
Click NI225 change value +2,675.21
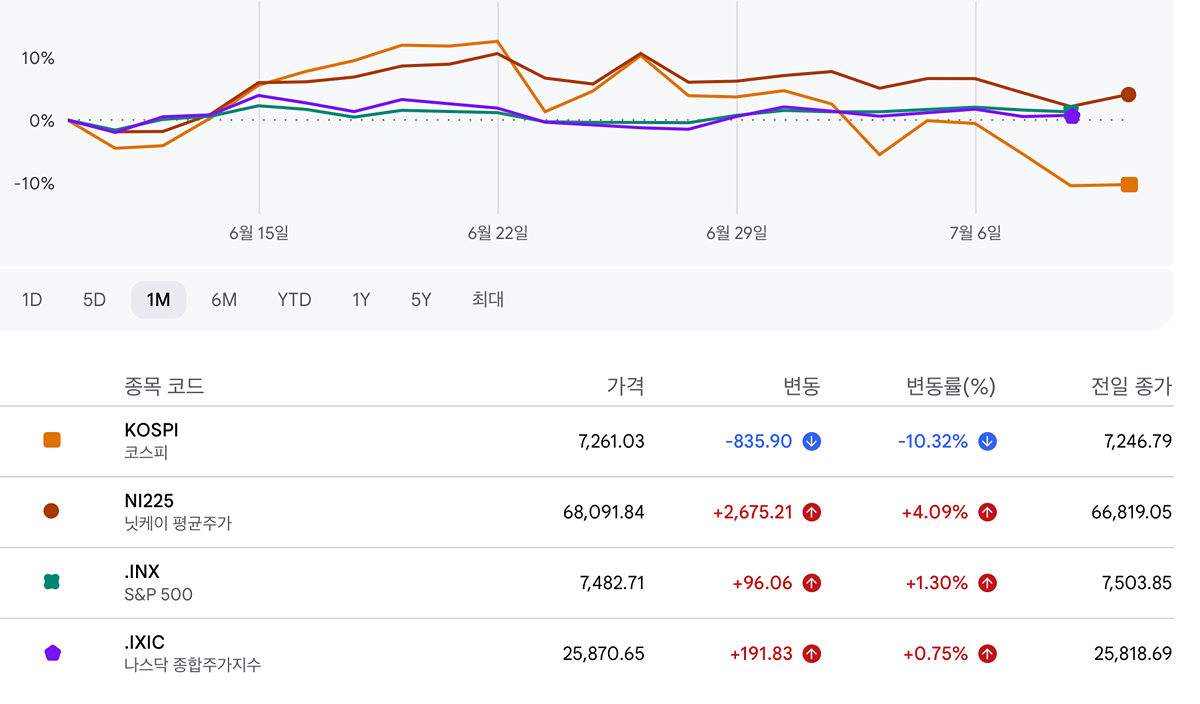tap(753, 512)
